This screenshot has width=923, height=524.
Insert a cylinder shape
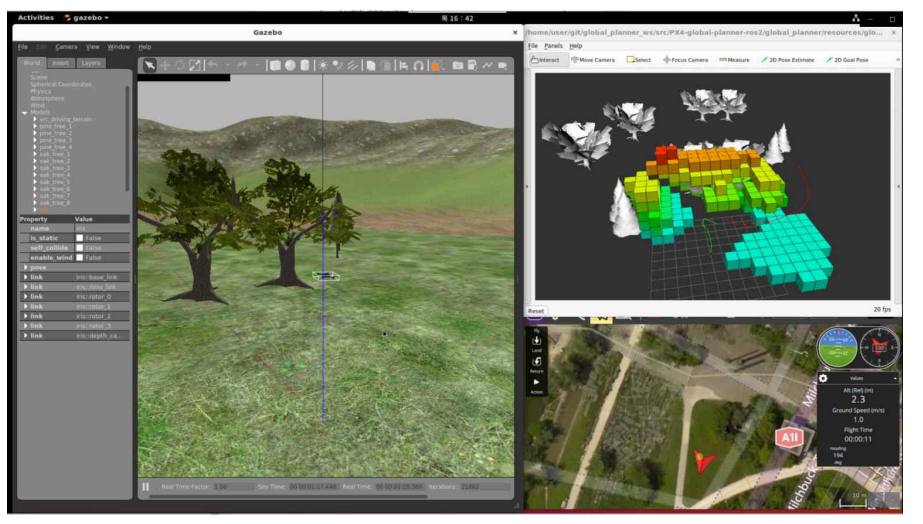pyautogui.click(x=304, y=65)
